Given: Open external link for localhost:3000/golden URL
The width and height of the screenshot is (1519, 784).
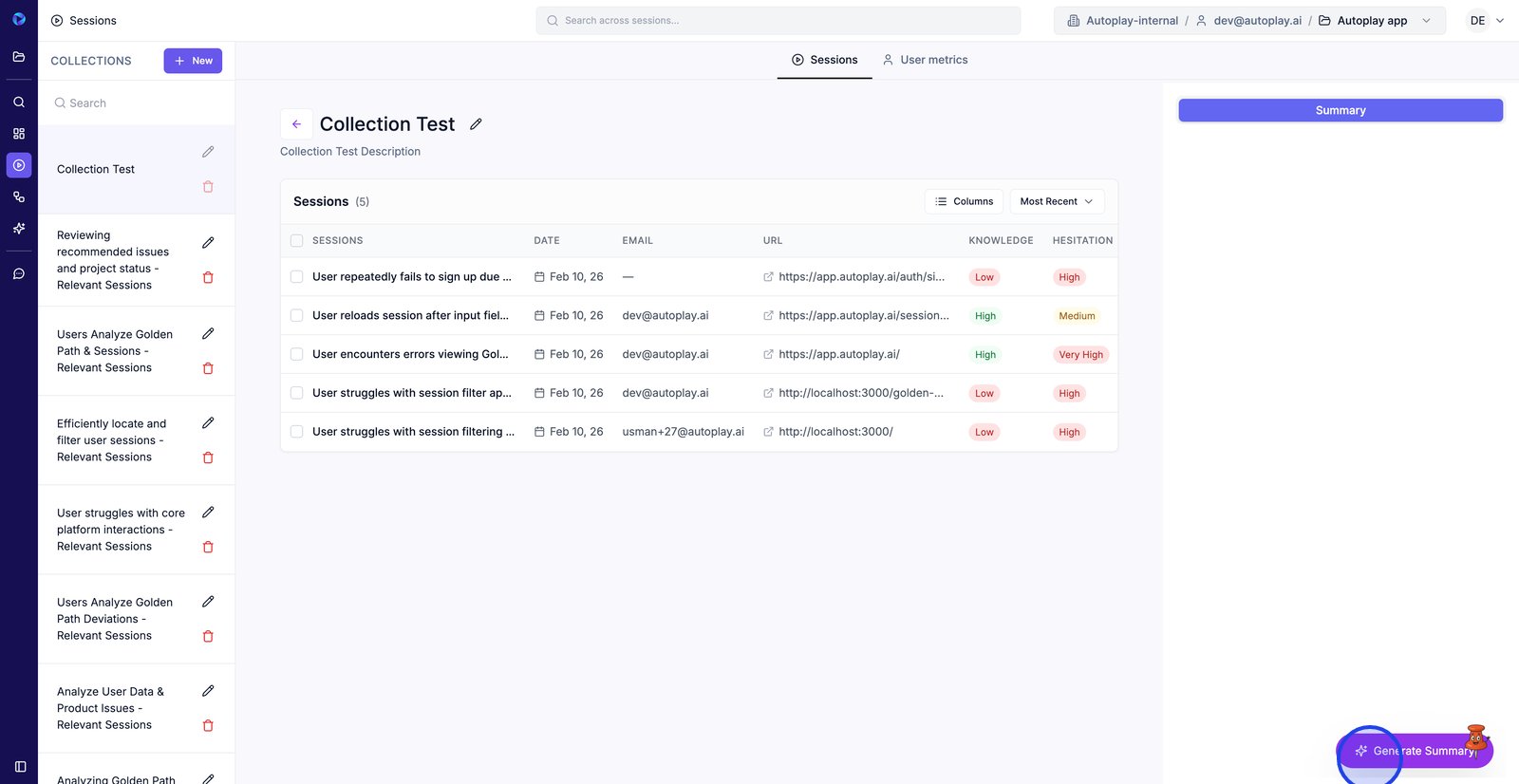Looking at the screenshot, I should (x=768, y=393).
